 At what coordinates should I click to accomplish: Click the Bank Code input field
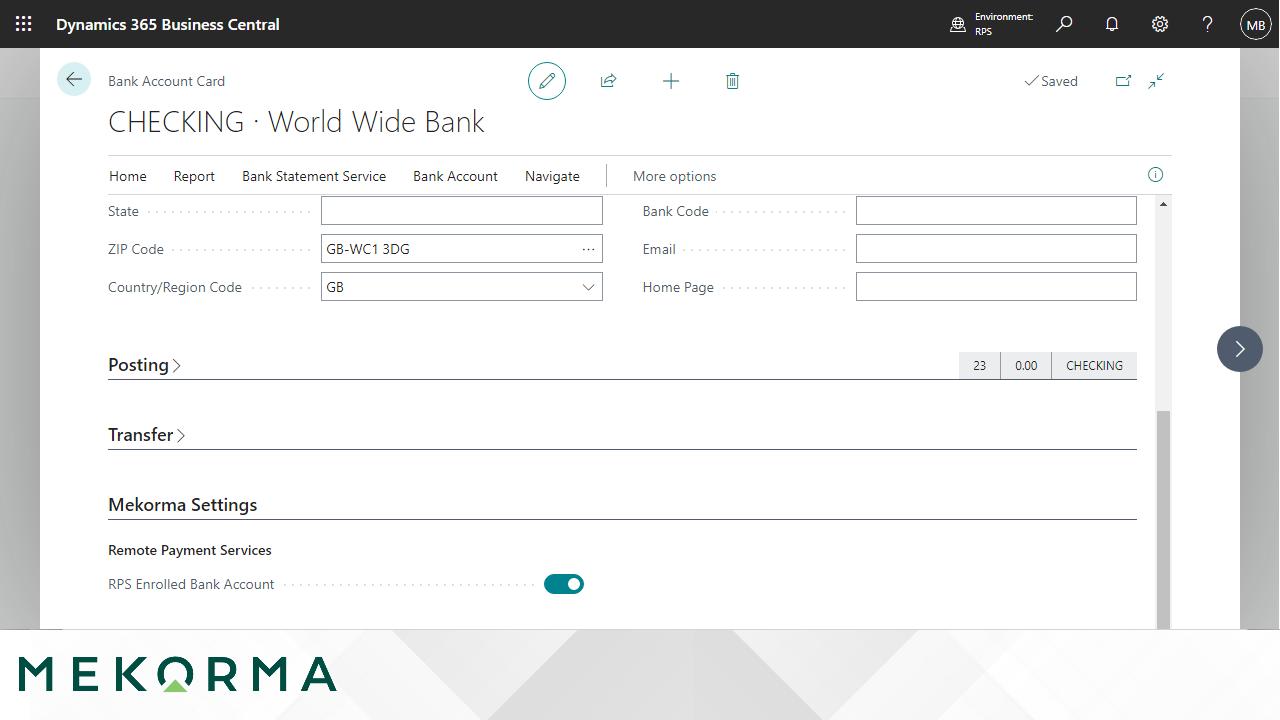click(996, 211)
